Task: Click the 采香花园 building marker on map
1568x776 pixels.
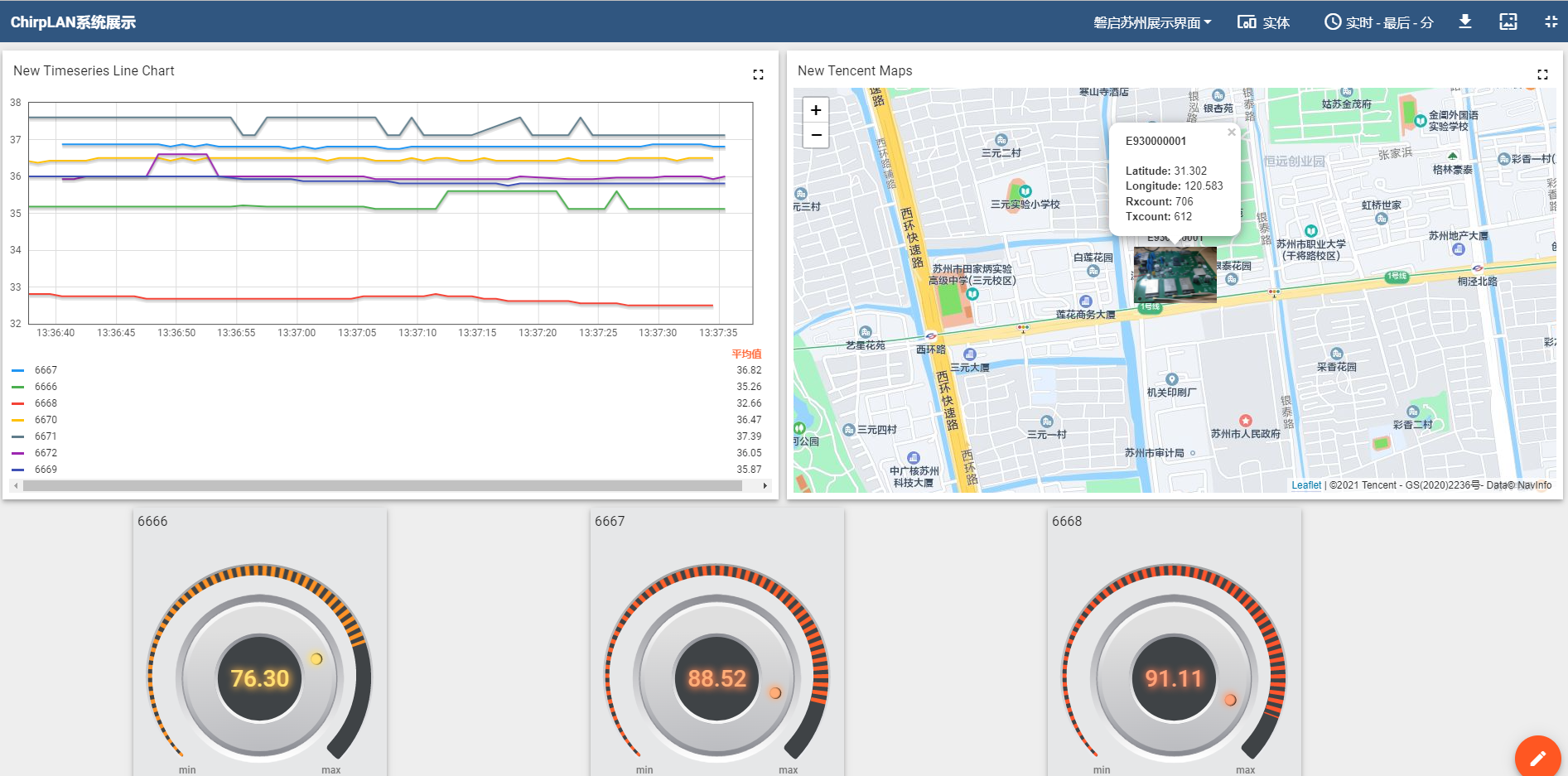Action: (x=1336, y=354)
